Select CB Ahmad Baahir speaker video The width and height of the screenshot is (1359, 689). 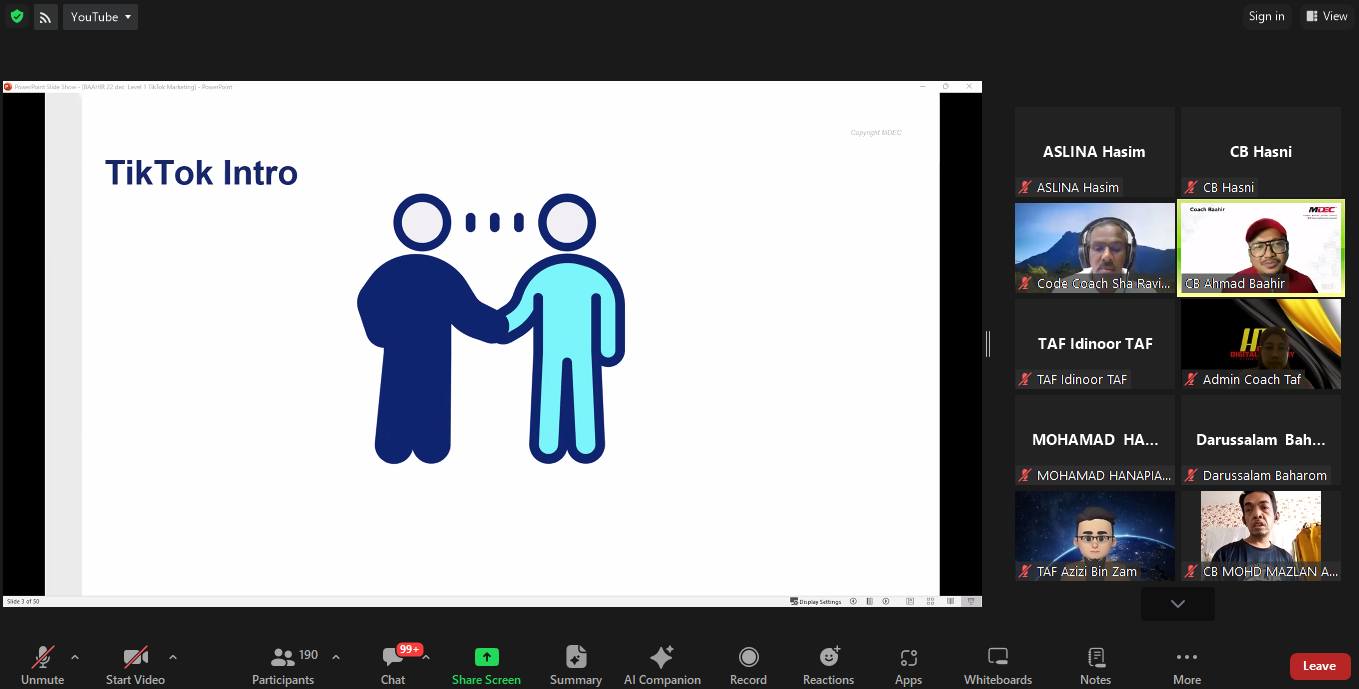1261,248
